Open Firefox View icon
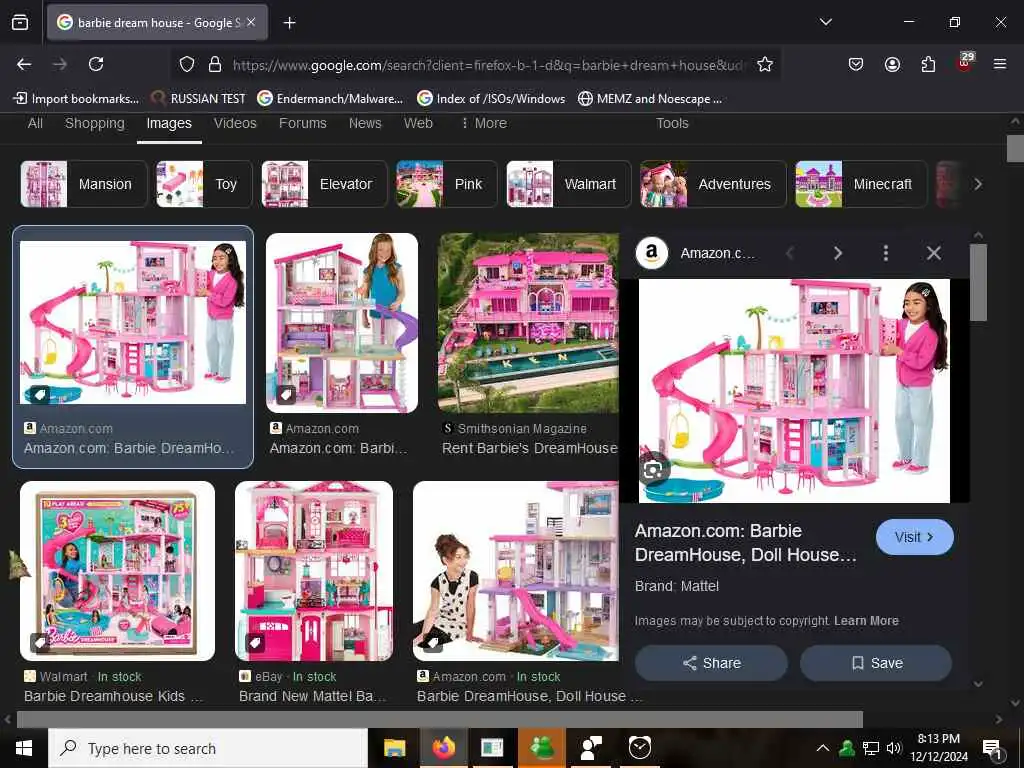Viewport: 1024px width, 768px height. pyautogui.click(x=20, y=23)
